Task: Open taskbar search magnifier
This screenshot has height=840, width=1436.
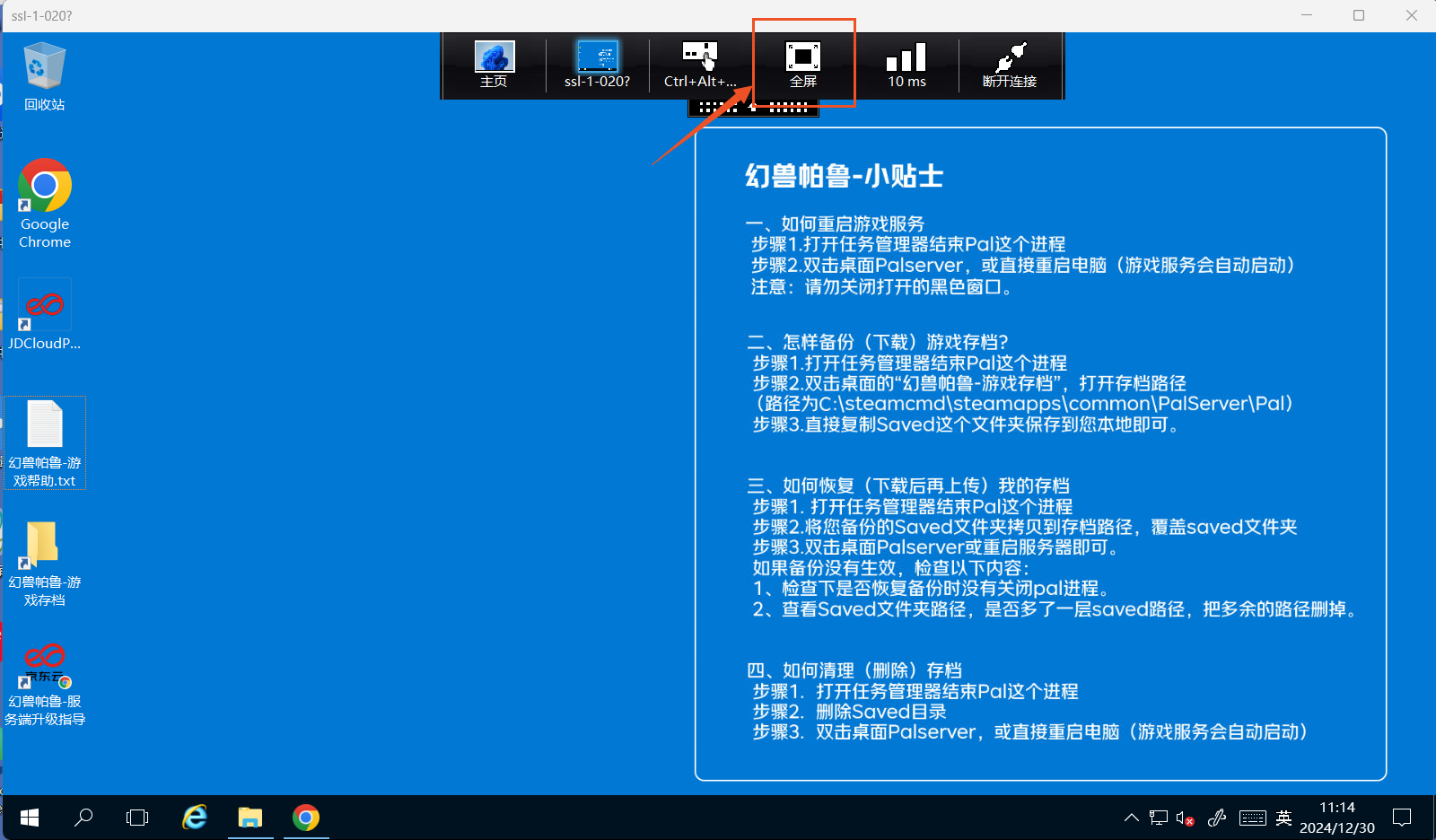Action: [83, 818]
